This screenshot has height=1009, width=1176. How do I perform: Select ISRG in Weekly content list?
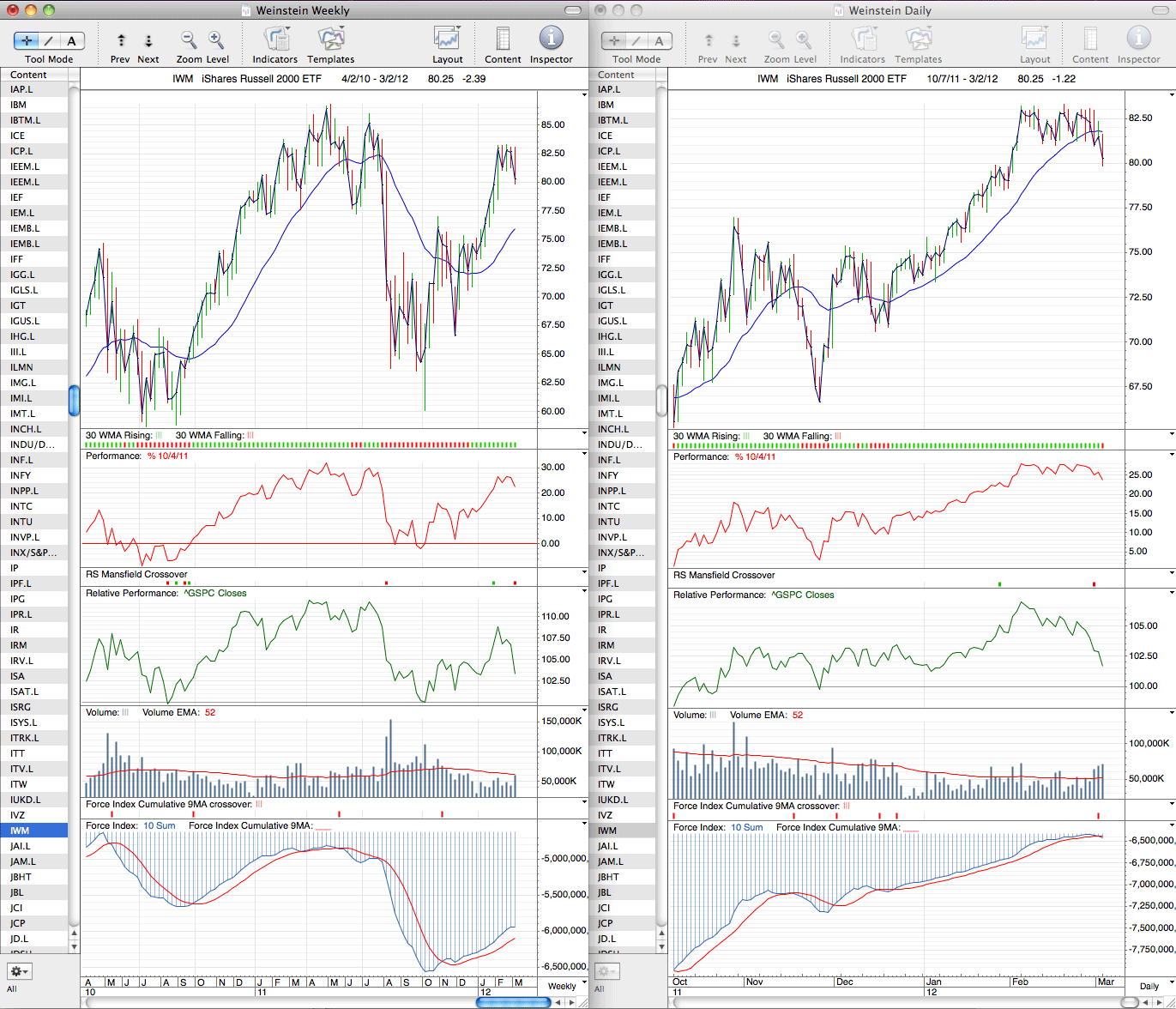click(x=34, y=707)
